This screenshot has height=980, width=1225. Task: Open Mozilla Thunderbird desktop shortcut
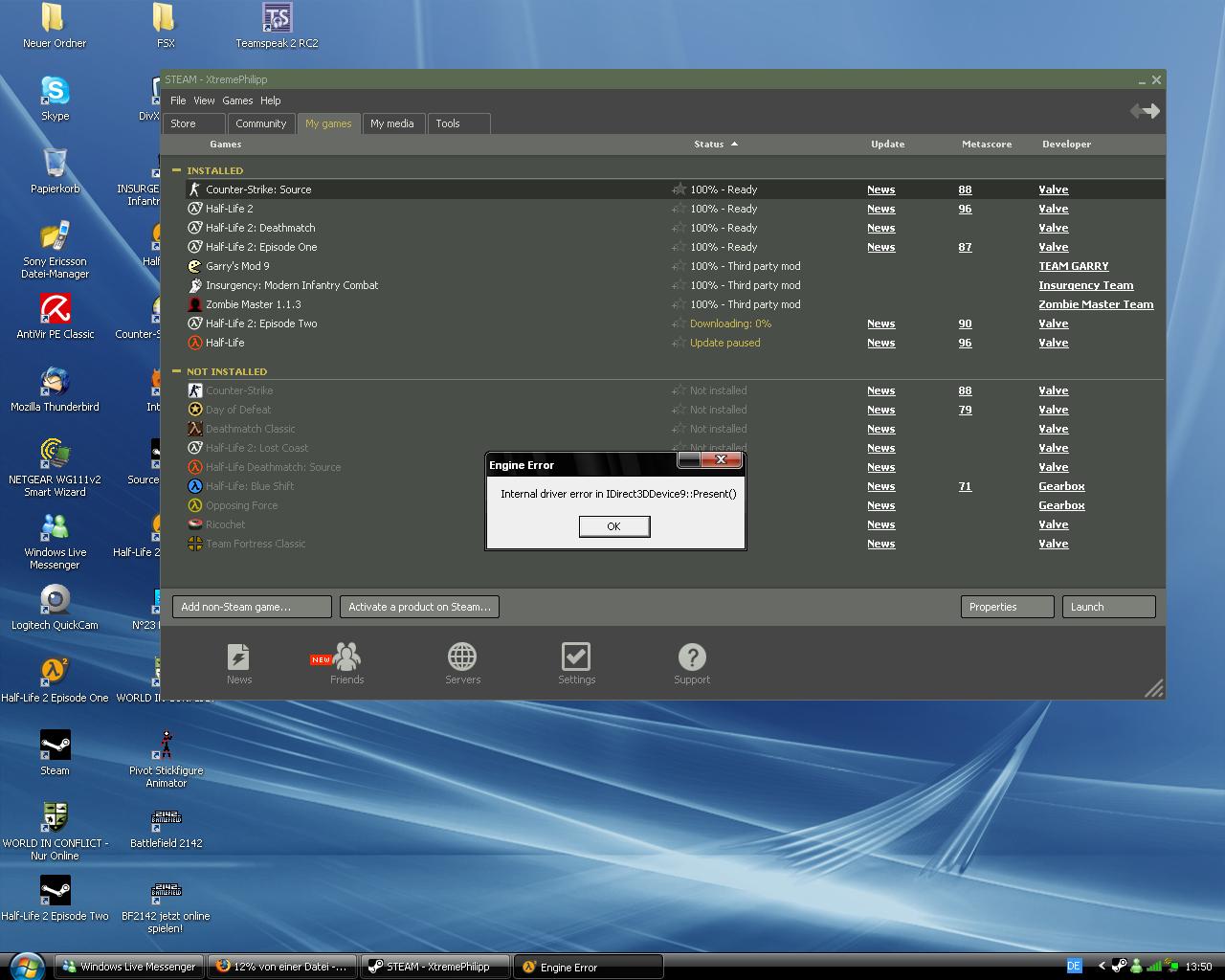coord(55,390)
